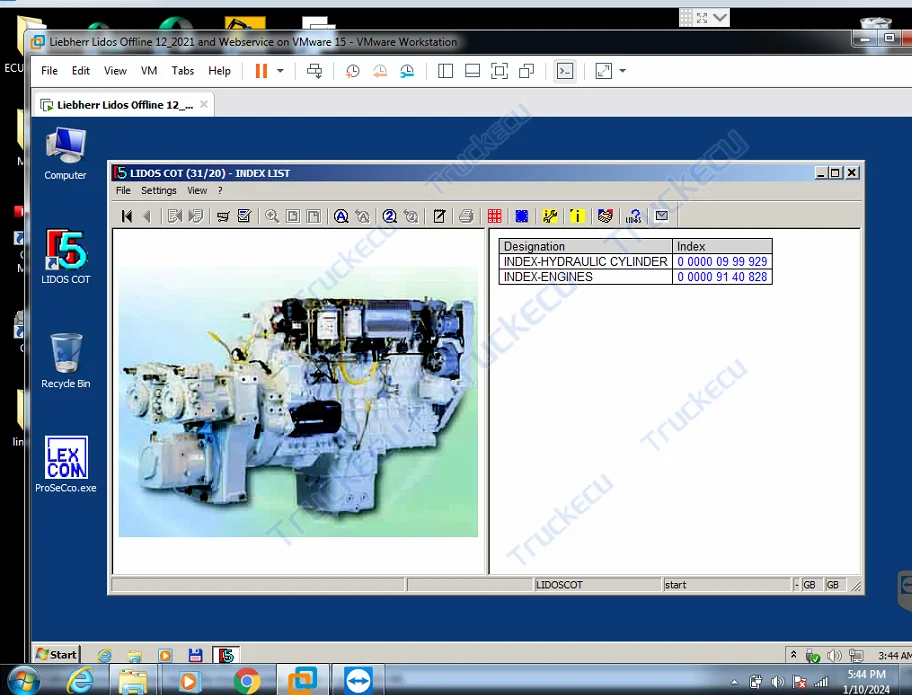Click the 'start' status bar field

[x=726, y=584]
